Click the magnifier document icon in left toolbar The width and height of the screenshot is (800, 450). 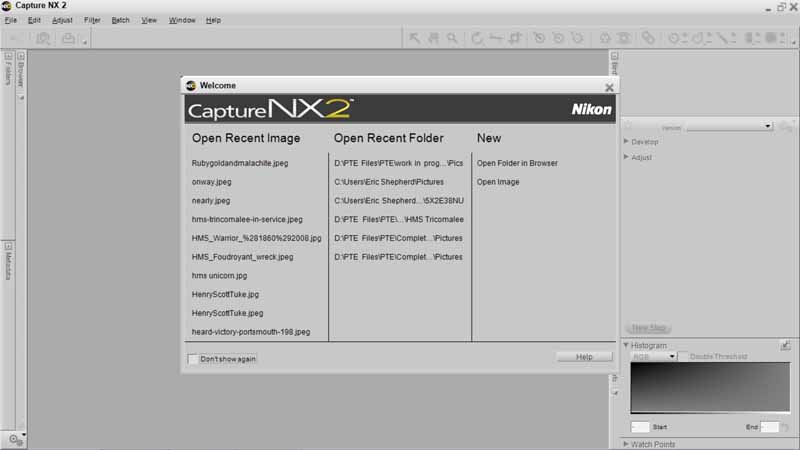tap(43, 38)
